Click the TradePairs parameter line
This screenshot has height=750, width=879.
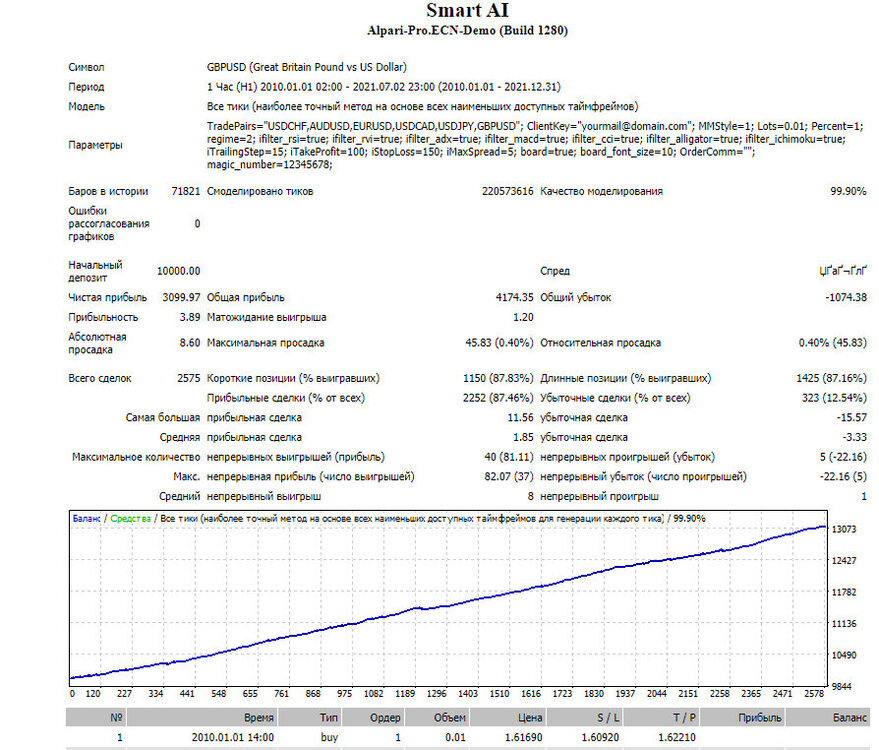click(535, 126)
